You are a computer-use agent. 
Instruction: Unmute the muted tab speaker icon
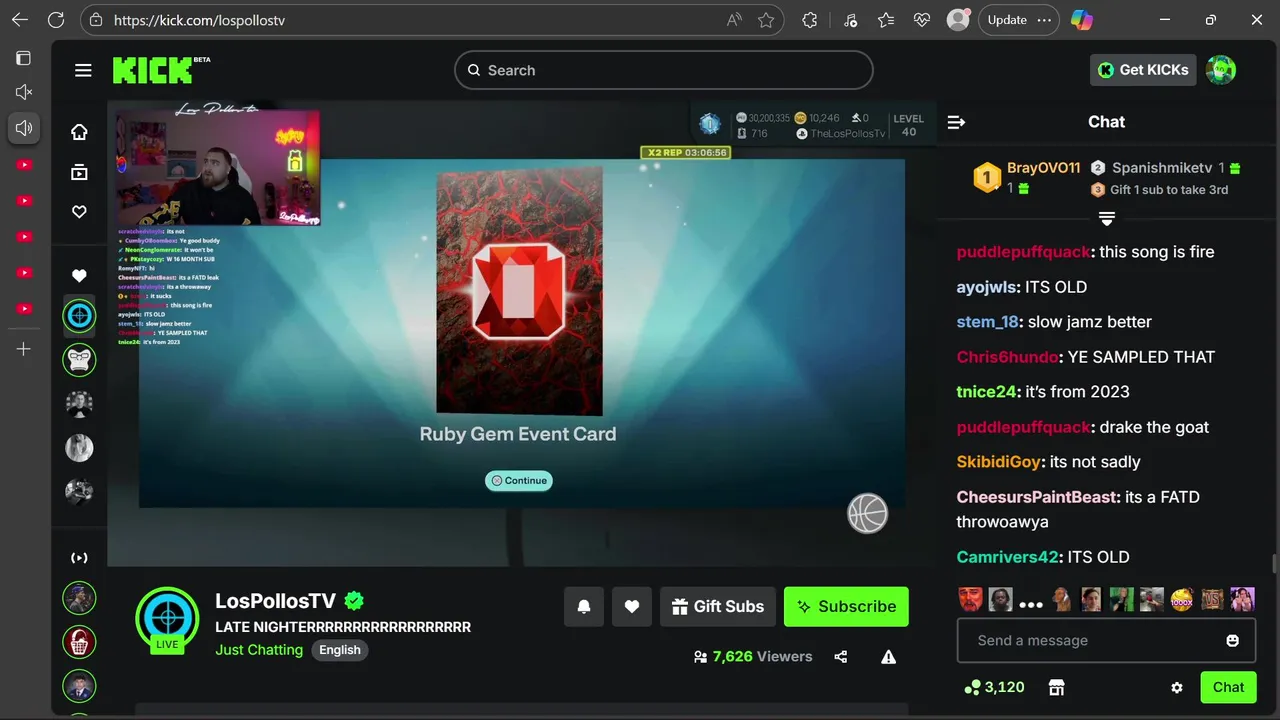coord(24,92)
